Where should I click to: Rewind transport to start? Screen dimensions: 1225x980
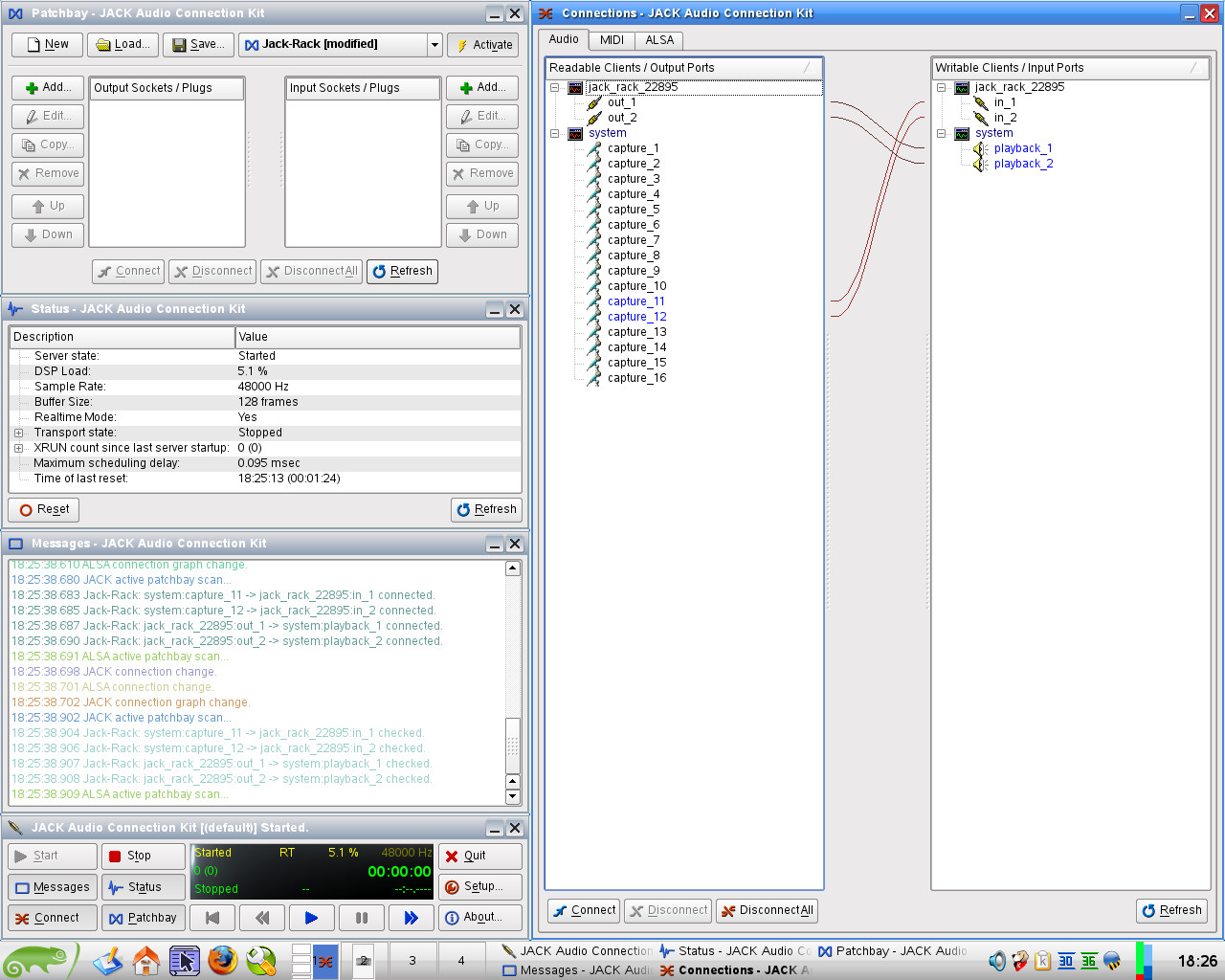tap(212, 918)
